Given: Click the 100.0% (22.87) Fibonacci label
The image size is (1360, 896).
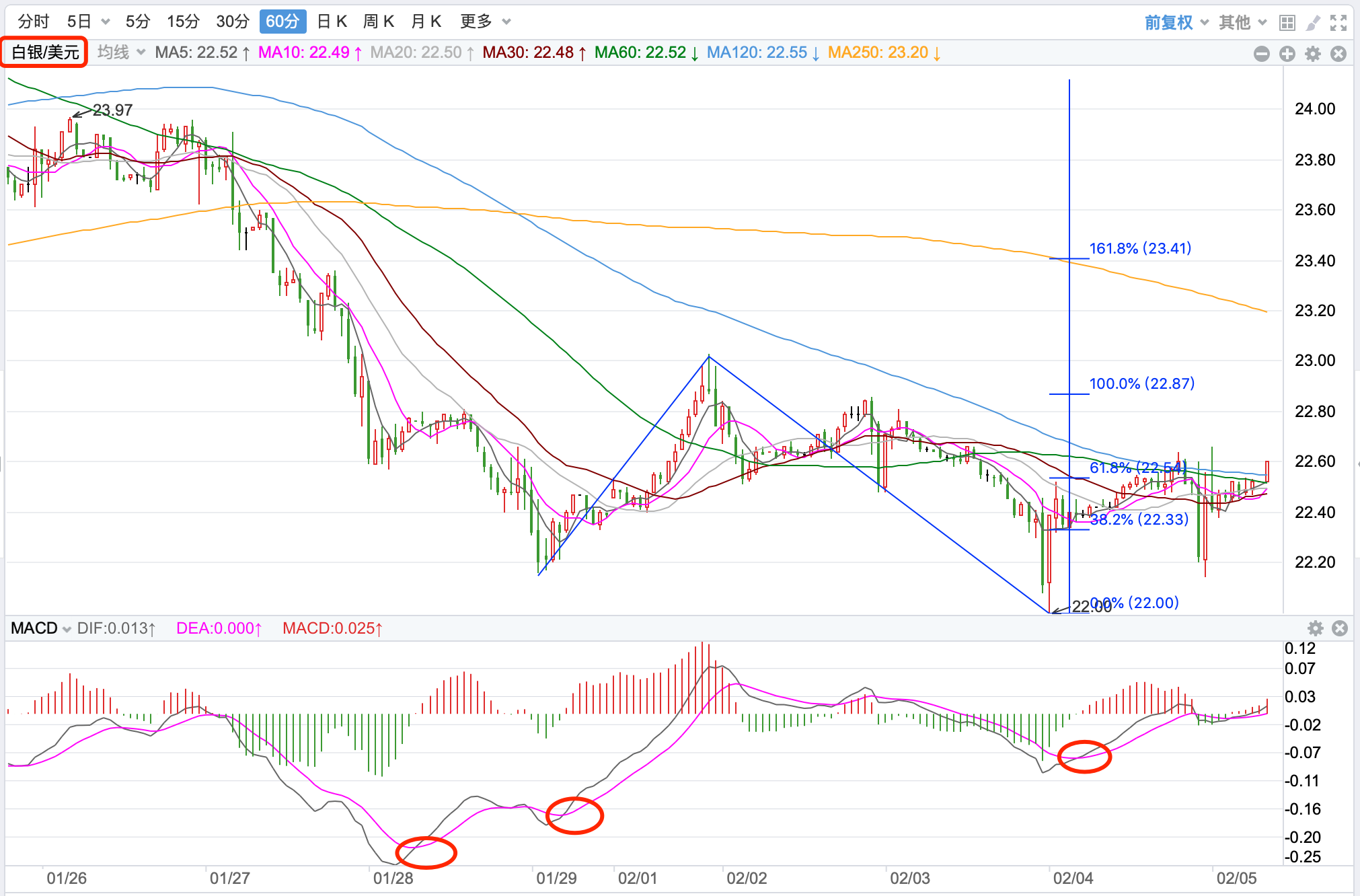Looking at the screenshot, I should click(1142, 383).
